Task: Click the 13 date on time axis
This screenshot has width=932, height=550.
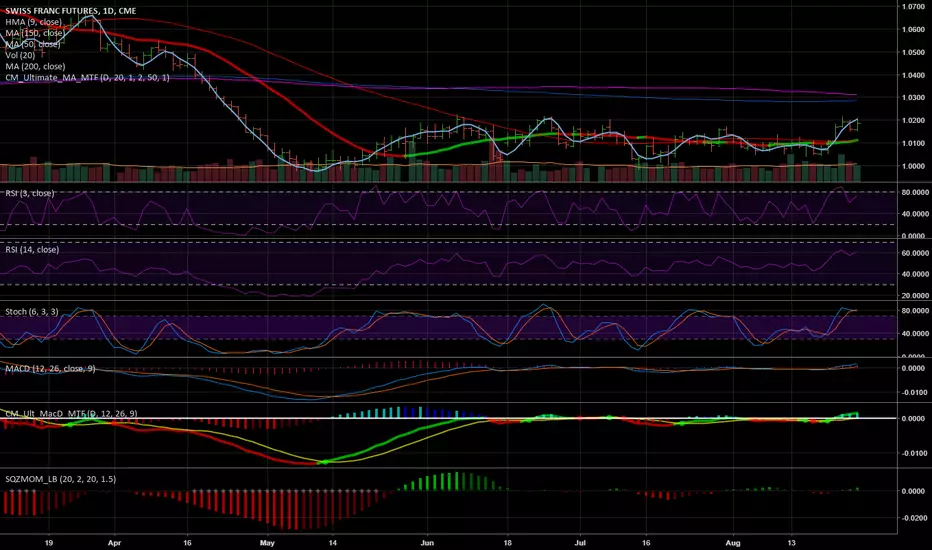Action: click(x=791, y=543)
